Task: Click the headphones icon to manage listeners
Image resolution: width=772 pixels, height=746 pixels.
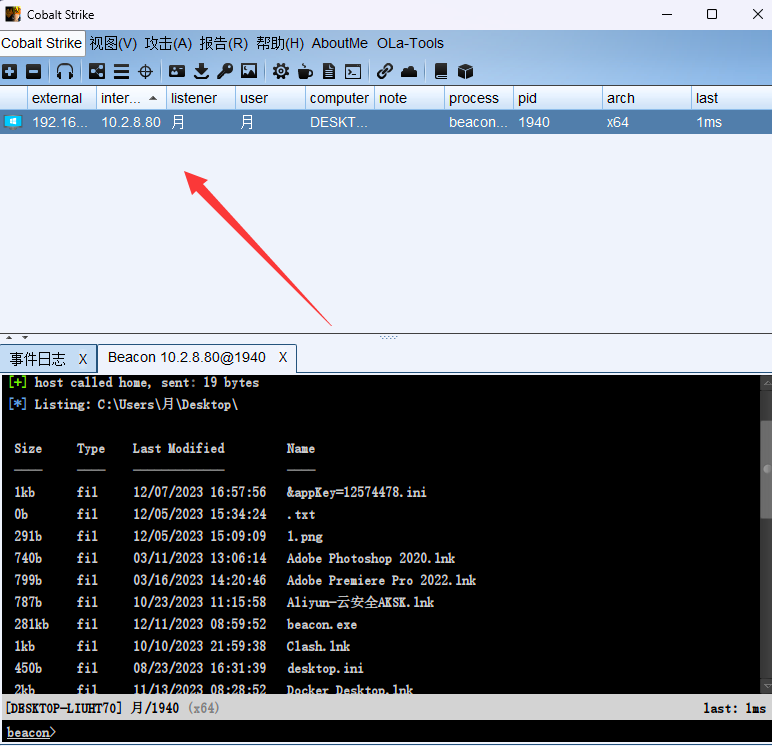Action: point(65,71)
